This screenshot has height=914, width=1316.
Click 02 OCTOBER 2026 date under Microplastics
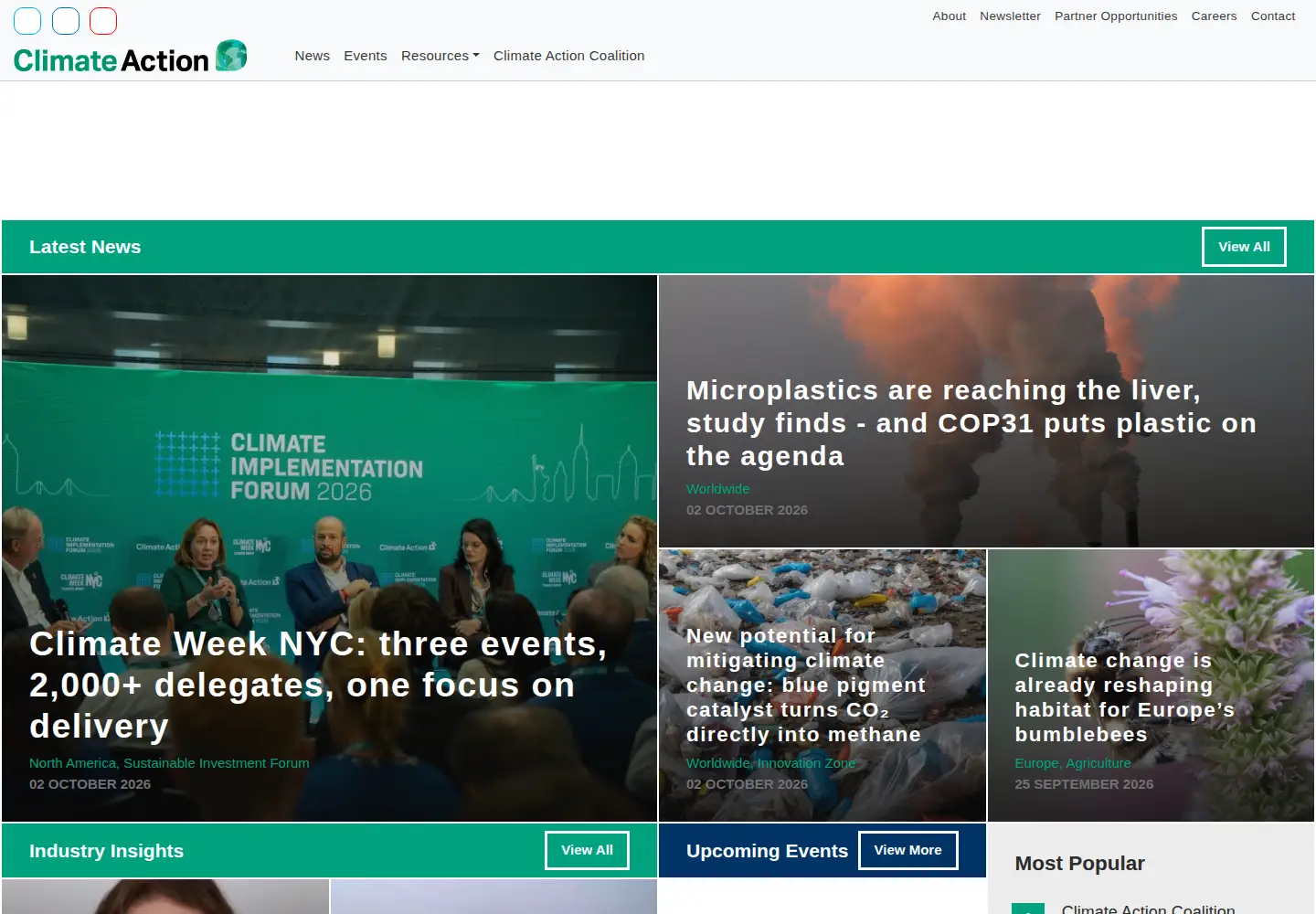[747, 510]
